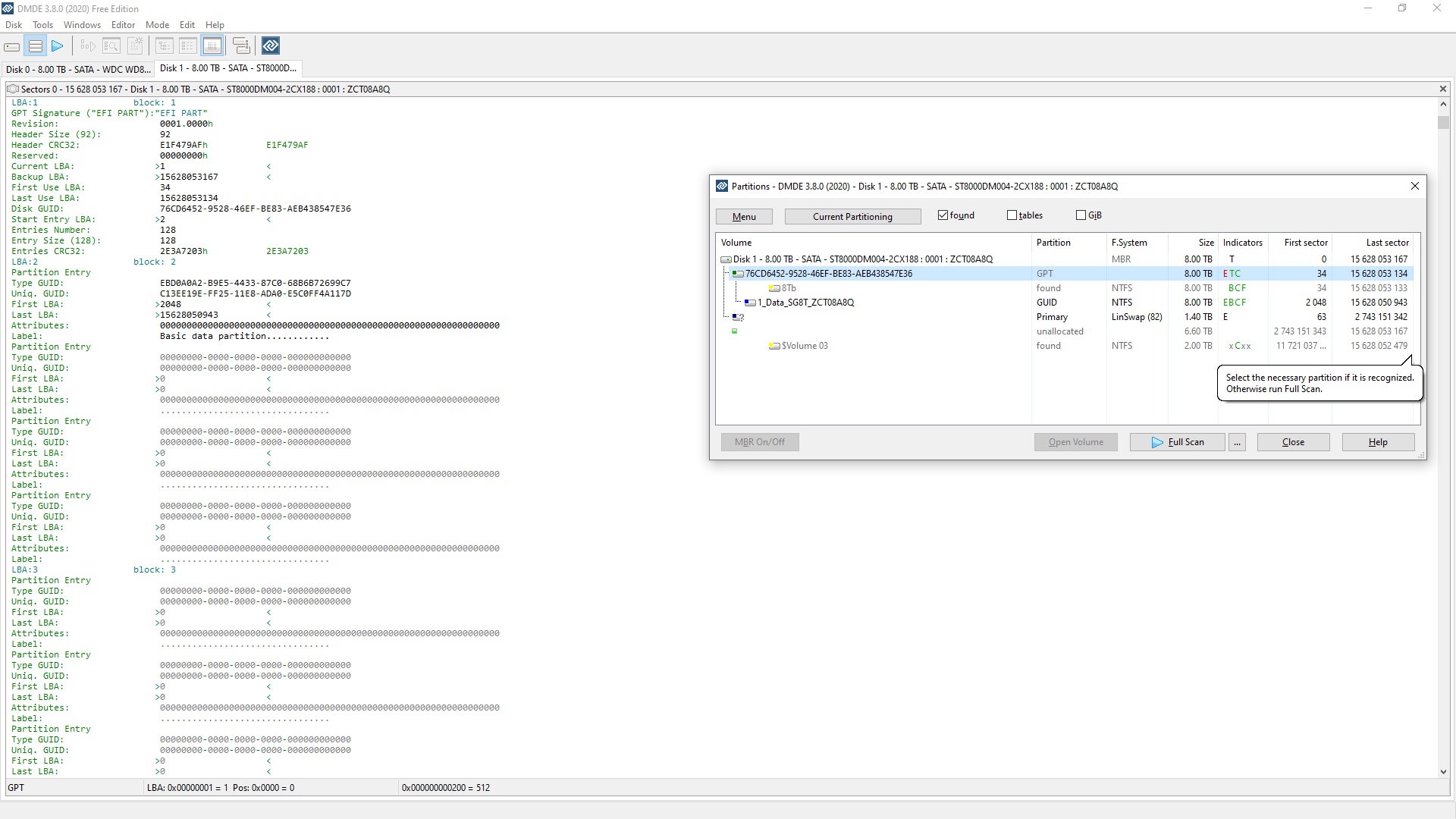
Task: Open the Edit menu
Action: (187, 25)
